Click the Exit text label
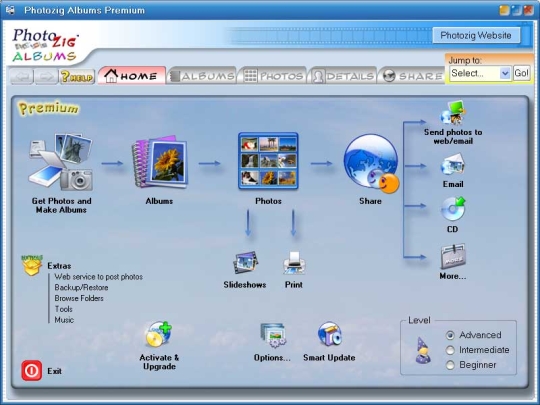This screenshot has height=405, width=540. point(54,371)
